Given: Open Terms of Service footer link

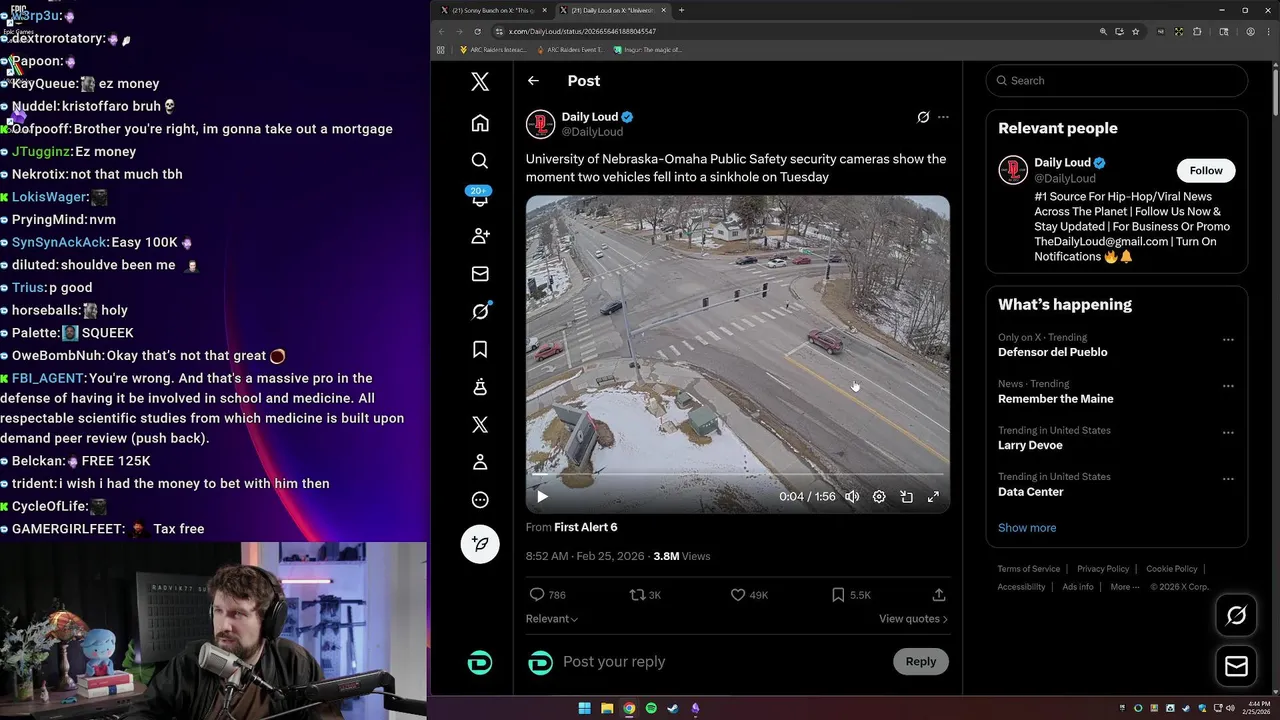Looking at the screenshot, I should (1029, 569).
